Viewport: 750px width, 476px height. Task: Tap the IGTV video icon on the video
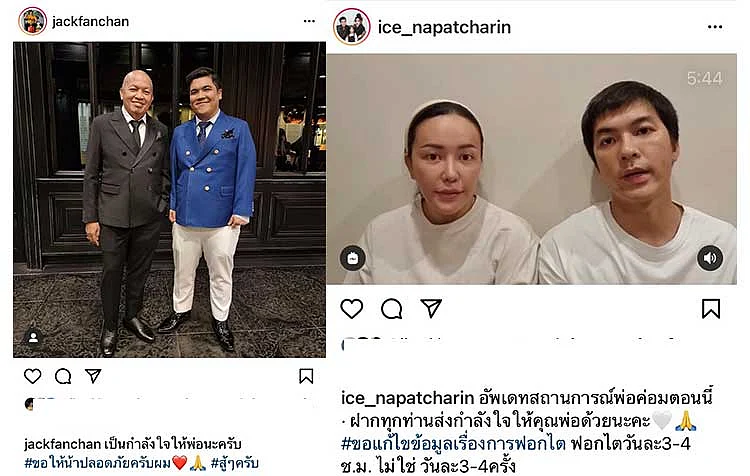pyautogui.click(x=353, y=258)
